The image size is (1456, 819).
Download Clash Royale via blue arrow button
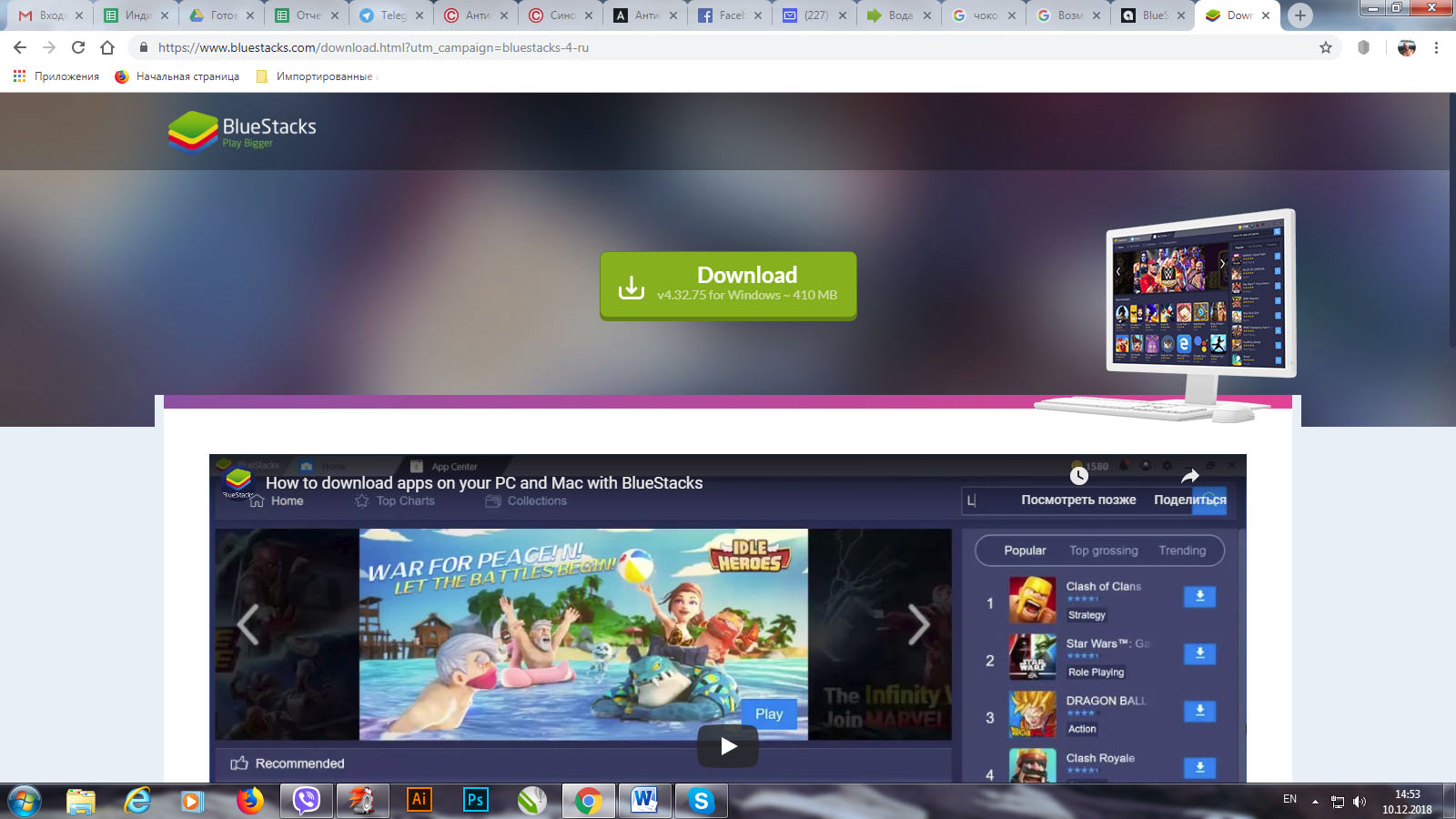coord(1199,768)
